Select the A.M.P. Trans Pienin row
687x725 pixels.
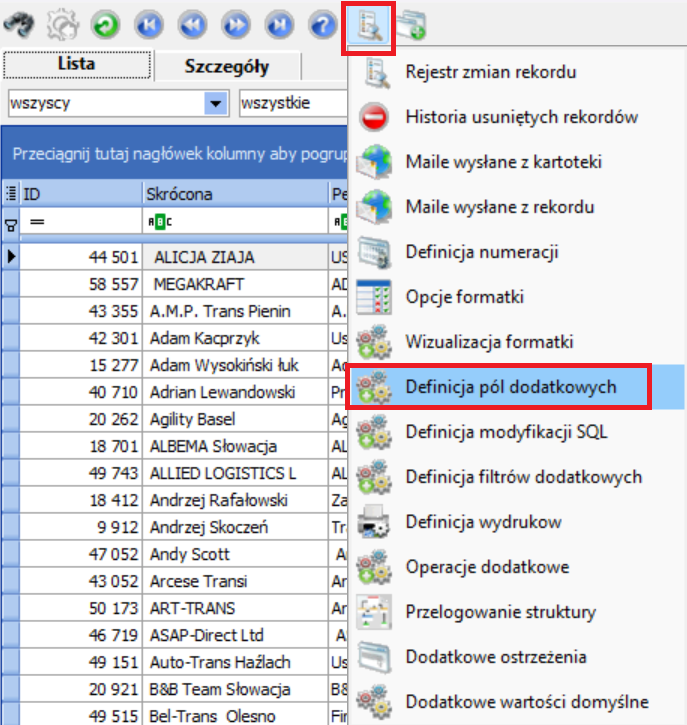(x=175, y=311)
